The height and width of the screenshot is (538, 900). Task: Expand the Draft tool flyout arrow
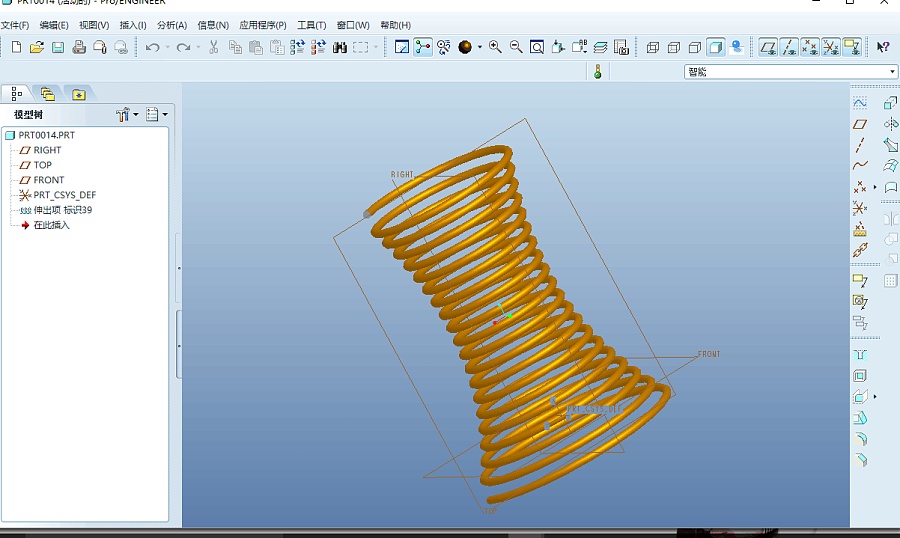pos(875,397)
